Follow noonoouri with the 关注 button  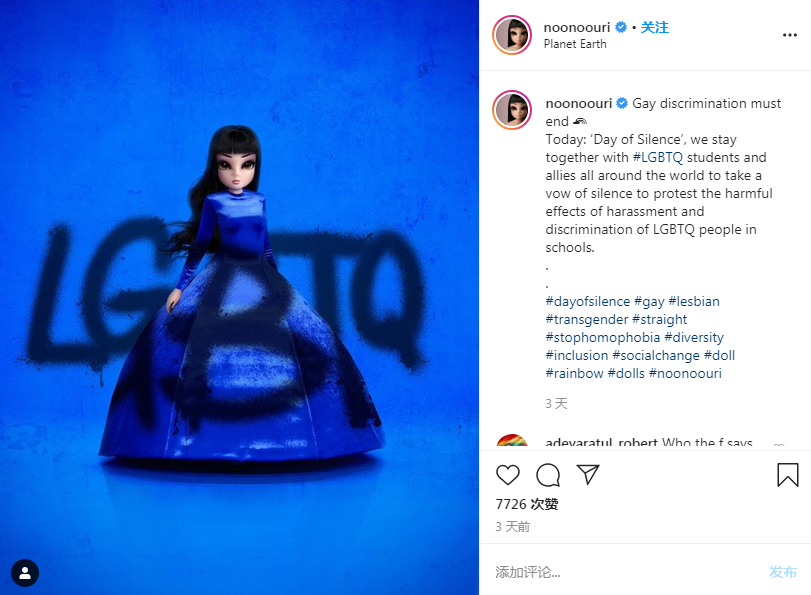655,27
